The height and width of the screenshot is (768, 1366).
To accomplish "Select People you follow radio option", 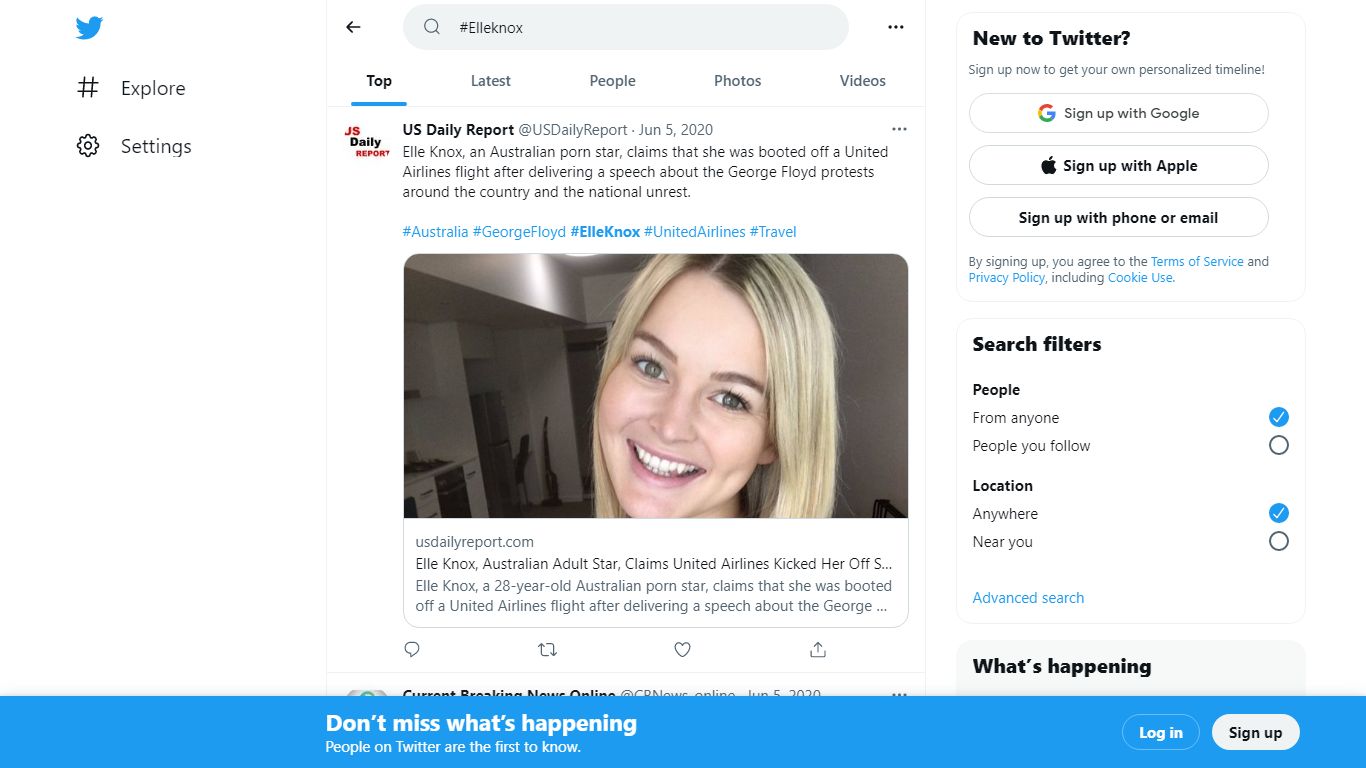I will 1279,445.
